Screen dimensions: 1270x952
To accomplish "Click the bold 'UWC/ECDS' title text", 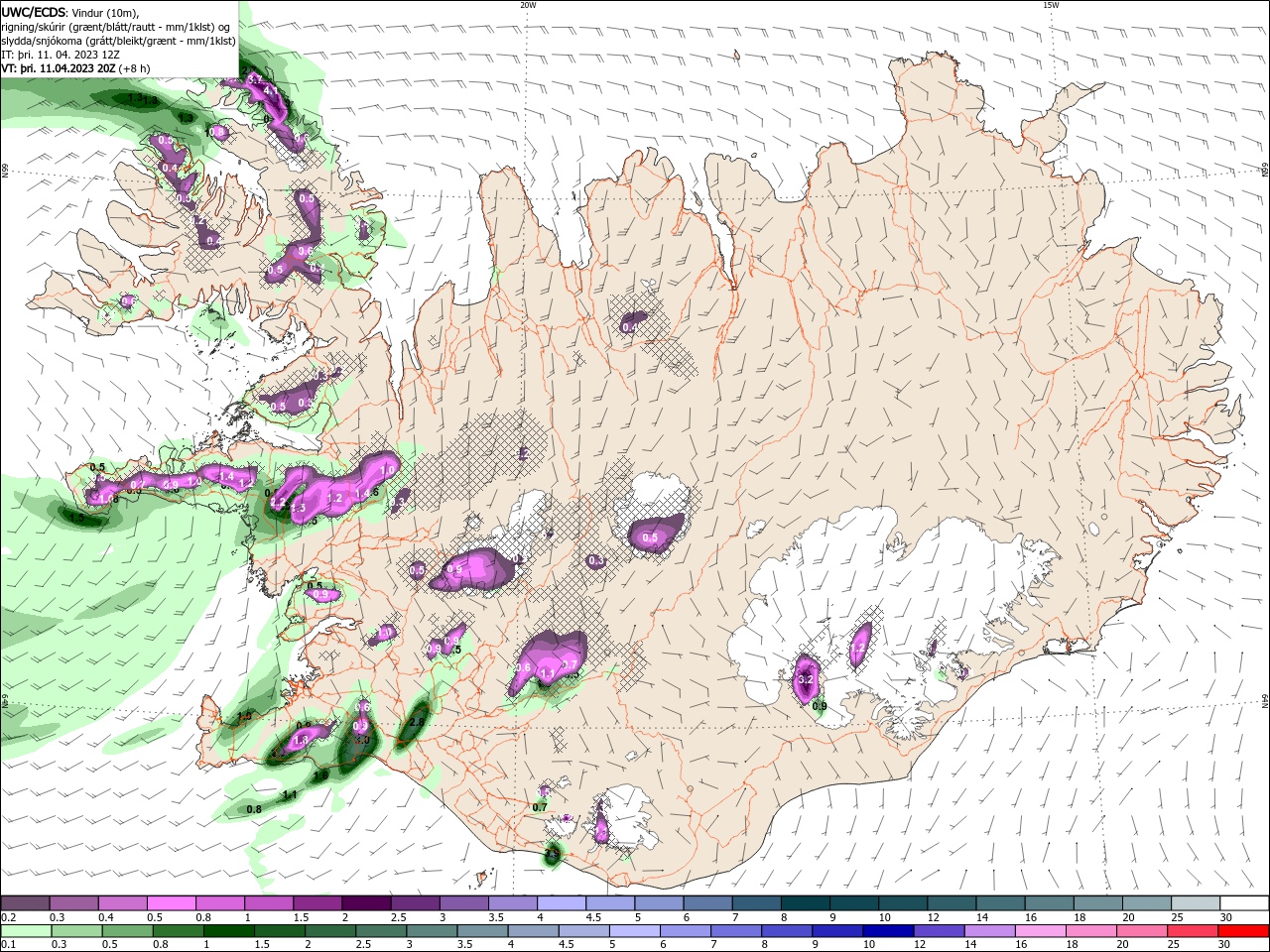I will tap(34, 12).
